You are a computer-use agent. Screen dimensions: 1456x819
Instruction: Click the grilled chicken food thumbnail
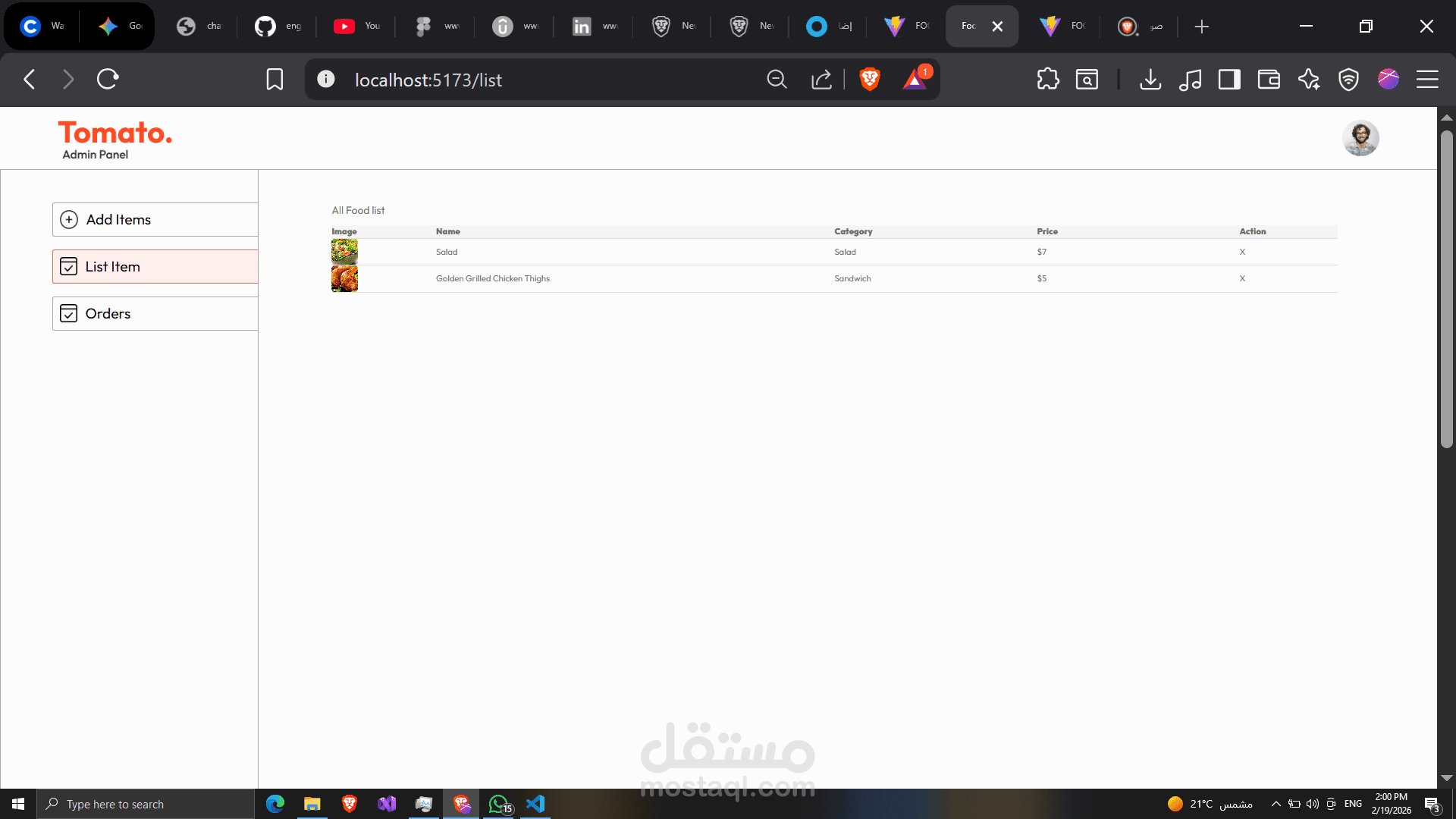click(x=344, y=278)
